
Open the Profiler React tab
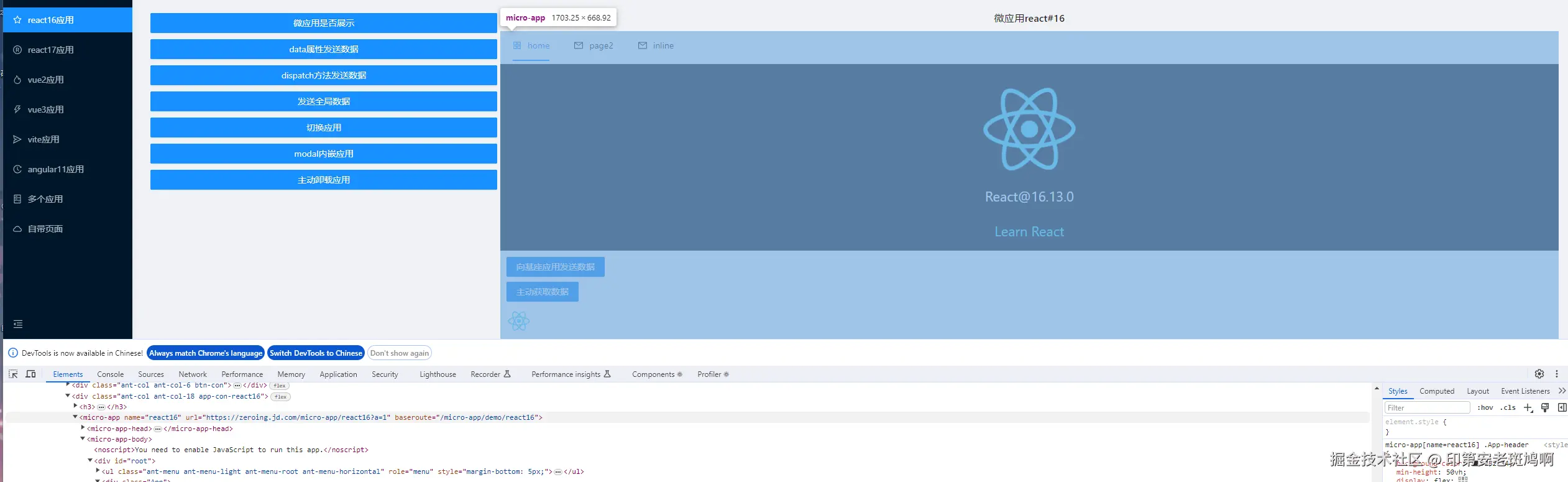[x=713, y=374]
